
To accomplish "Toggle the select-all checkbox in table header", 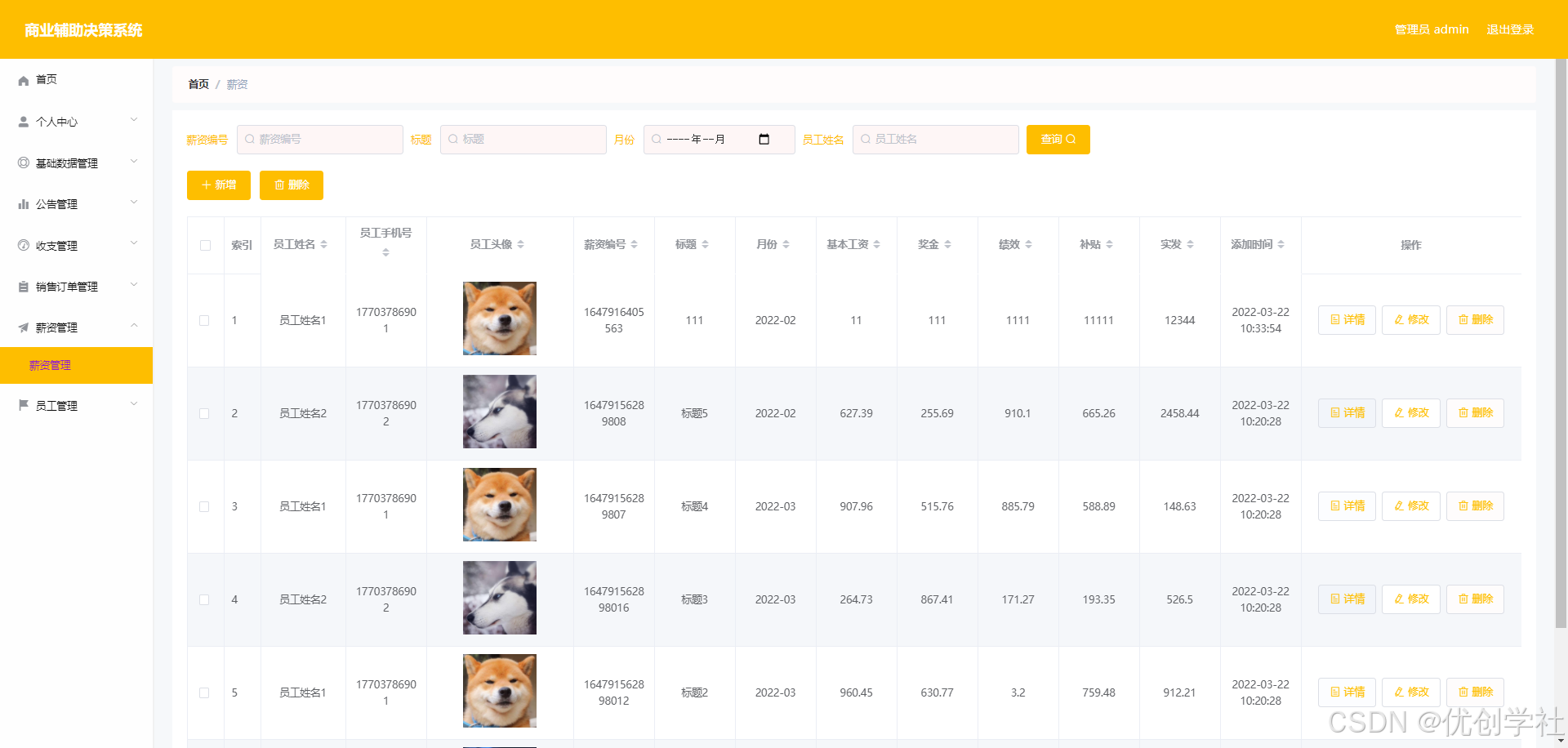I will (205, 245).
